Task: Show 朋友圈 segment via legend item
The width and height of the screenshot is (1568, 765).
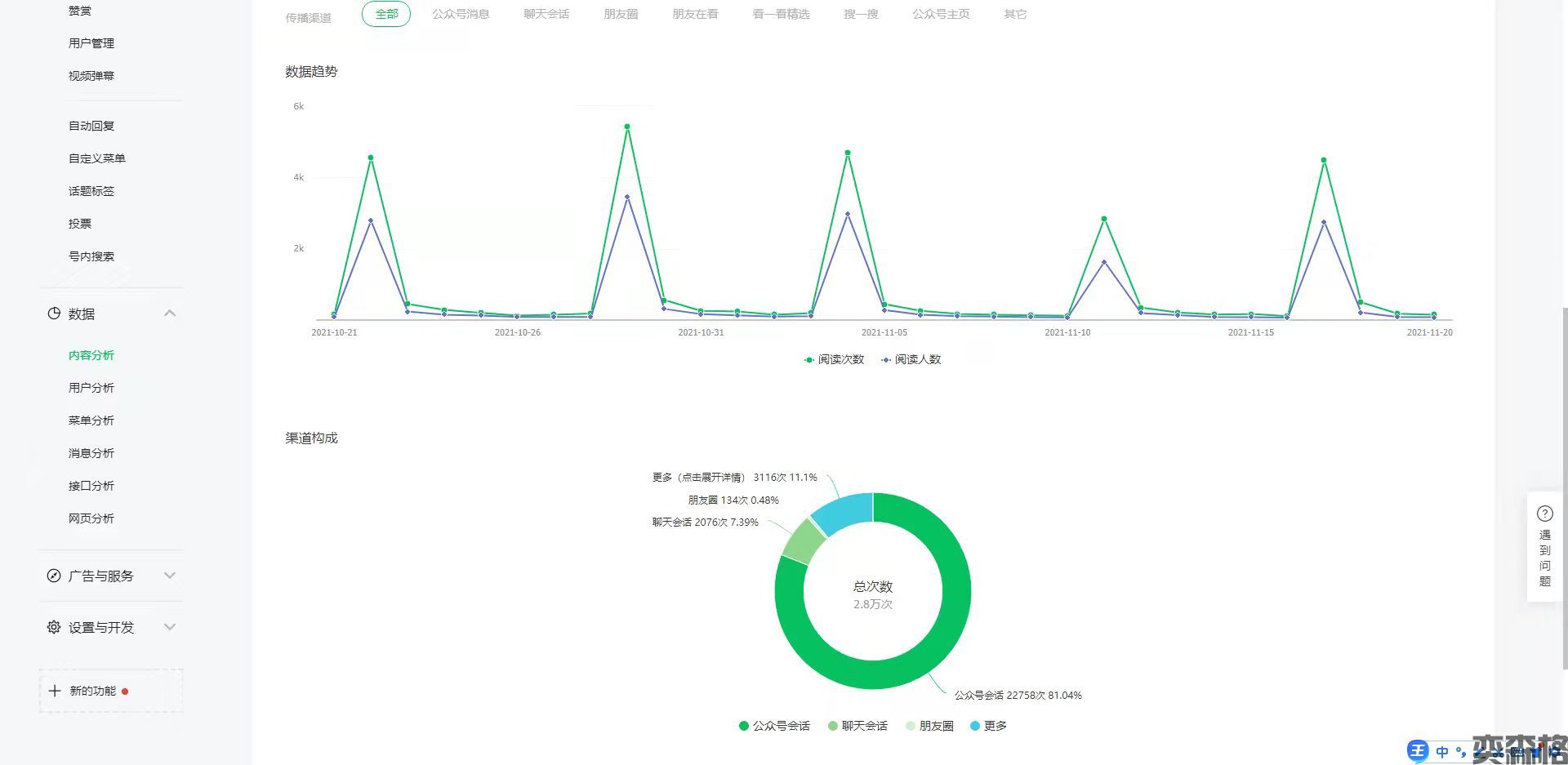Action: 929,726
